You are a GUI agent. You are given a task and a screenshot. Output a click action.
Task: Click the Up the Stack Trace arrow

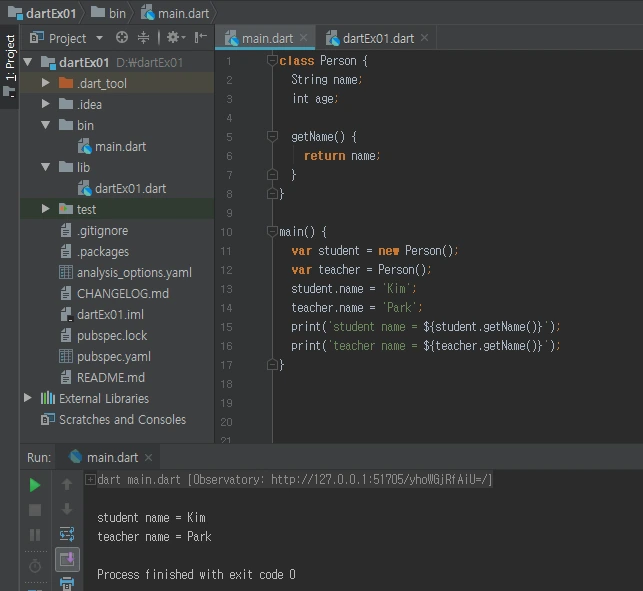click(x=67, y=484)
